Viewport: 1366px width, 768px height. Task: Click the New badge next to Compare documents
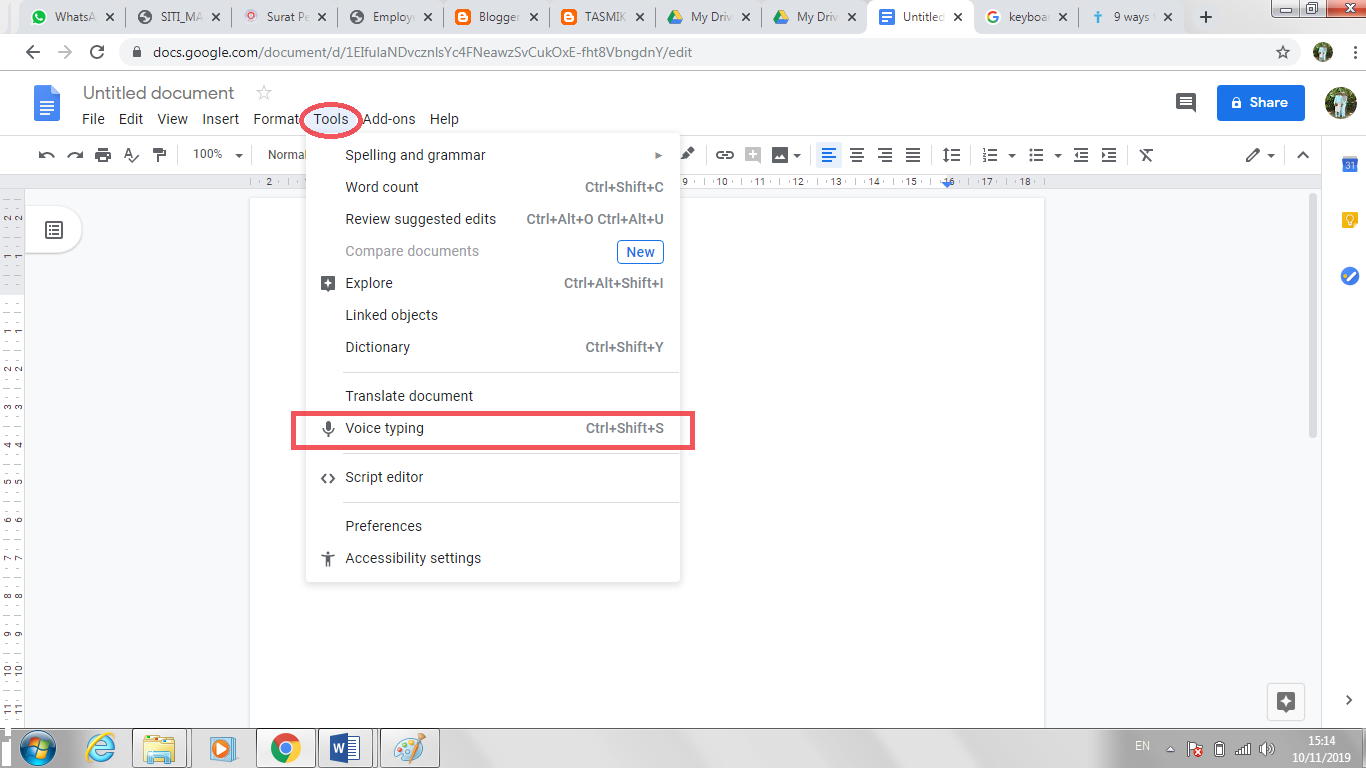coord(640,251)
